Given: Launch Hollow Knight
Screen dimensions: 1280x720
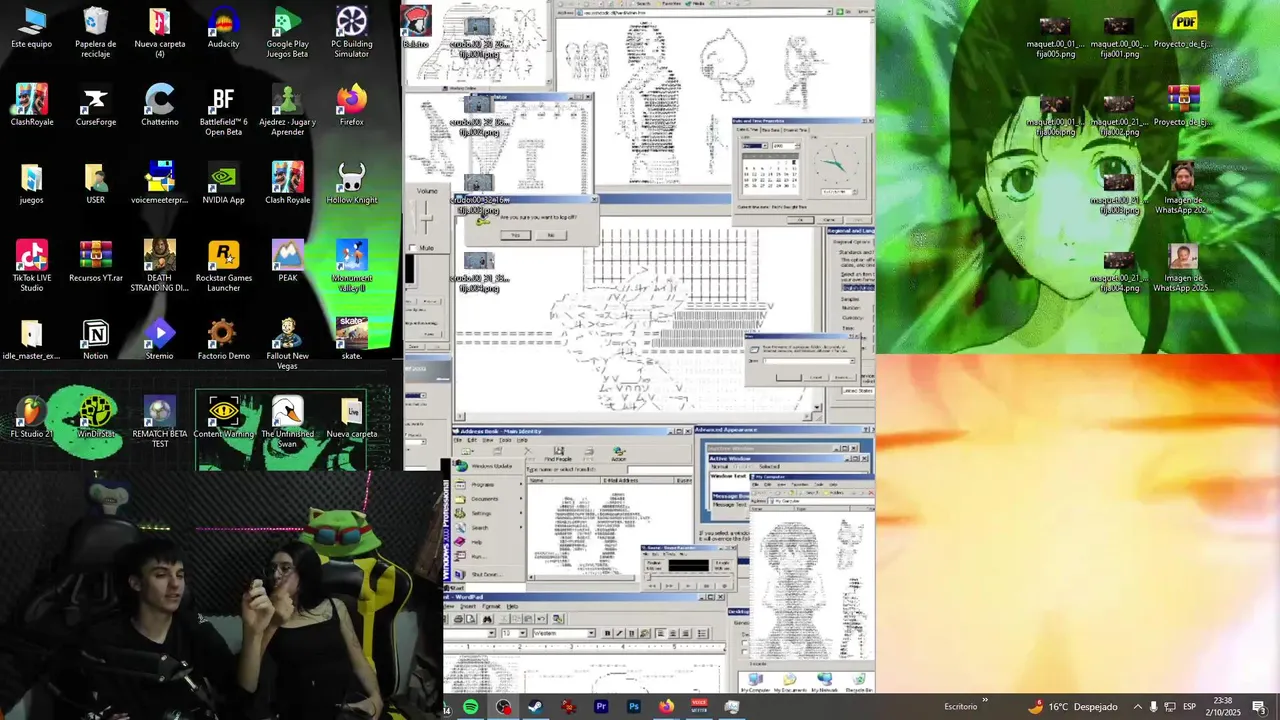Looking at the screenshot, I should (x=351, y=184).
